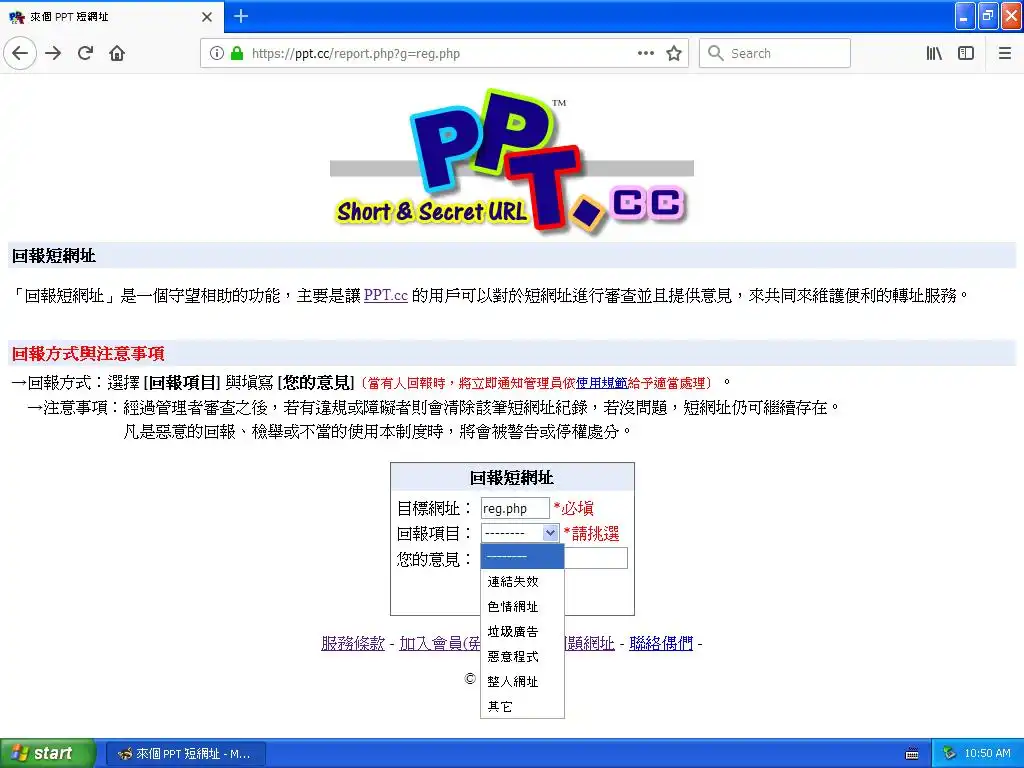The width and height of the screenshot is (1024, 768).
Task: Choose 其它 from the dropdown list
Action: [522, 706]
